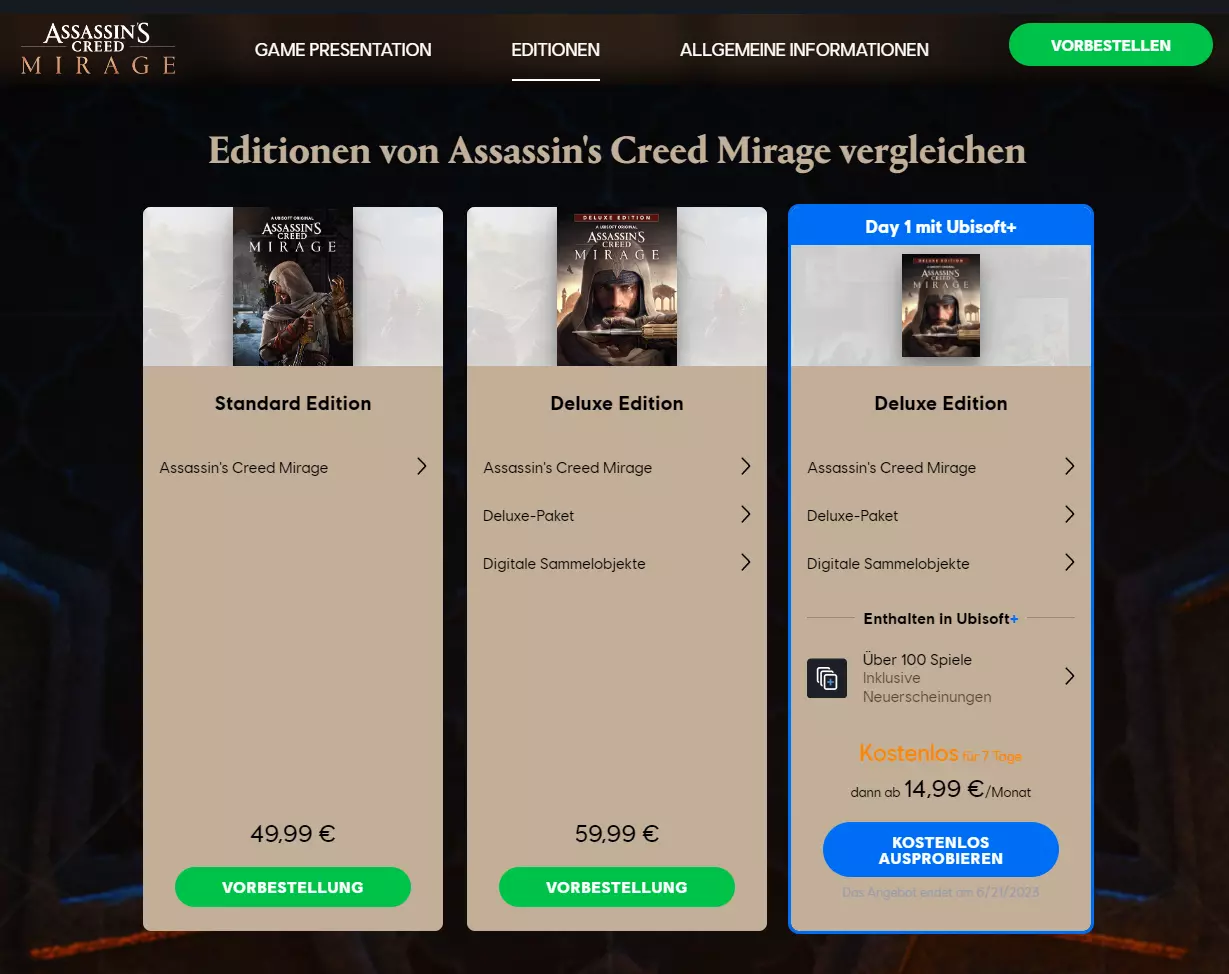Switch to the Editionen tab
The width and height of the screenshot is (1229, 974).
click(555, 49)
